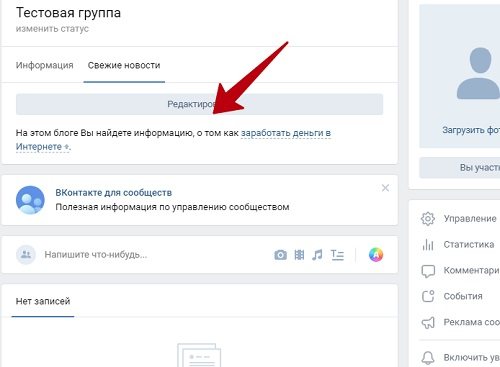The image size is (500, 367).
Task: Click the gear icon next to Управление
Action: point(428,219)
